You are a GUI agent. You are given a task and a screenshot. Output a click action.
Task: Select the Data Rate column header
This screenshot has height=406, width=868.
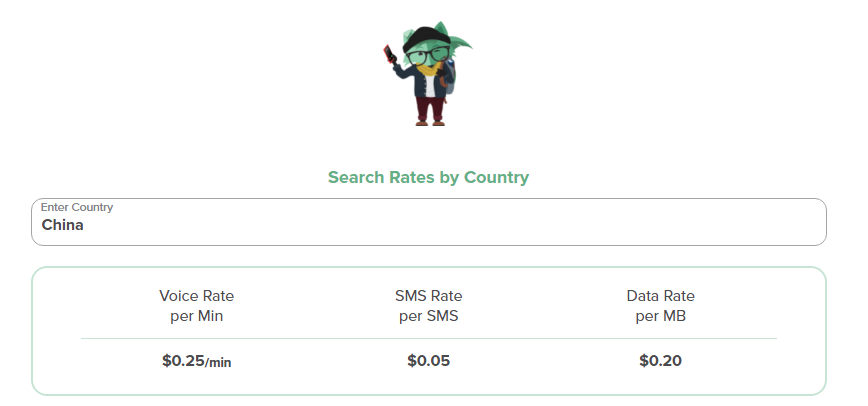[x=660, y=296]
